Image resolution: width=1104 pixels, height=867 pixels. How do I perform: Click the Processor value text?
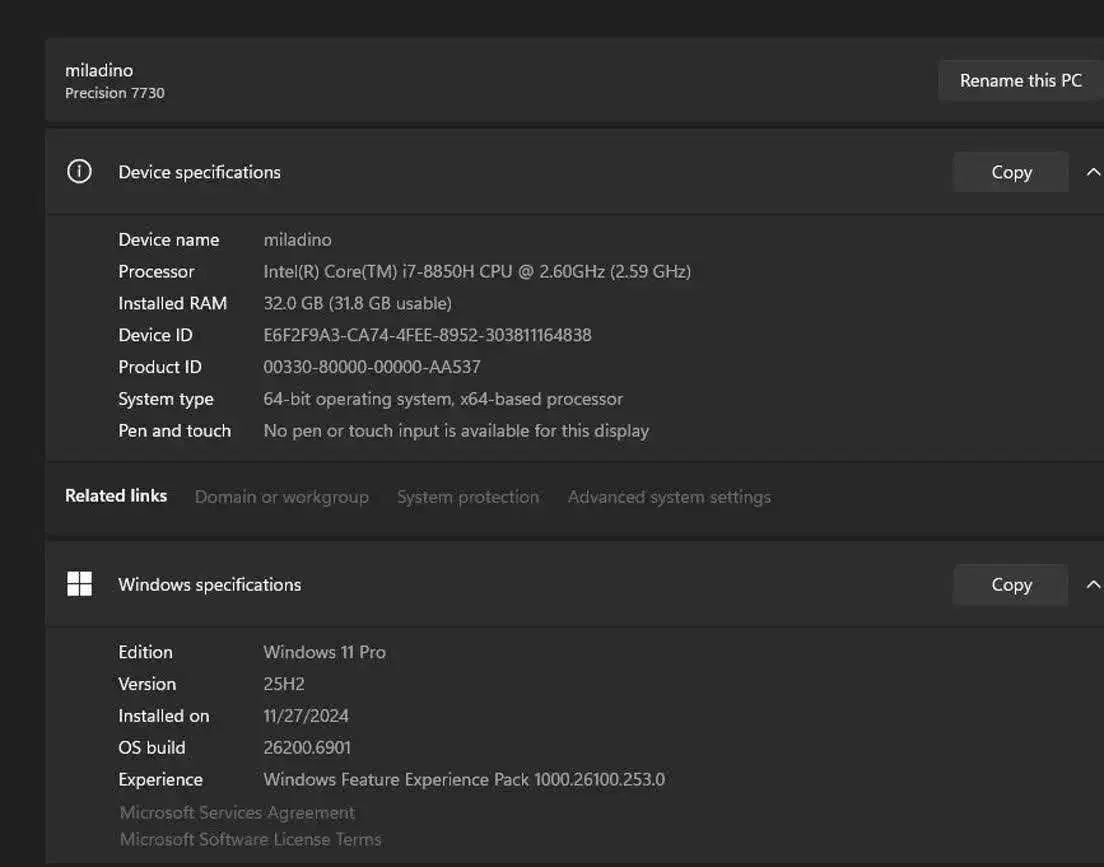click(476, 271)
